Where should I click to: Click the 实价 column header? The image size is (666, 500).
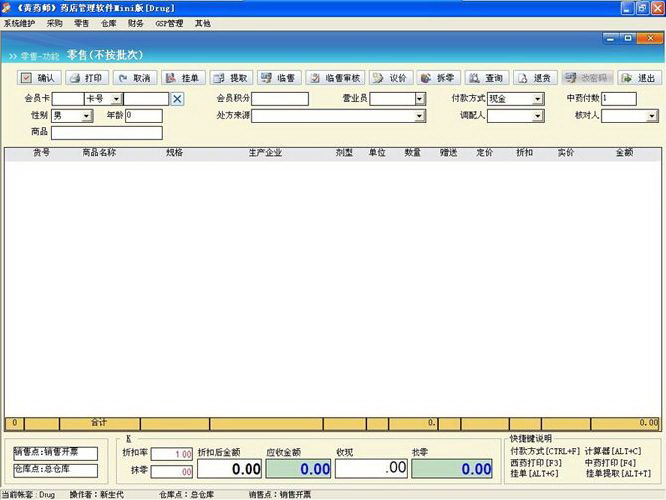[566, 153]
